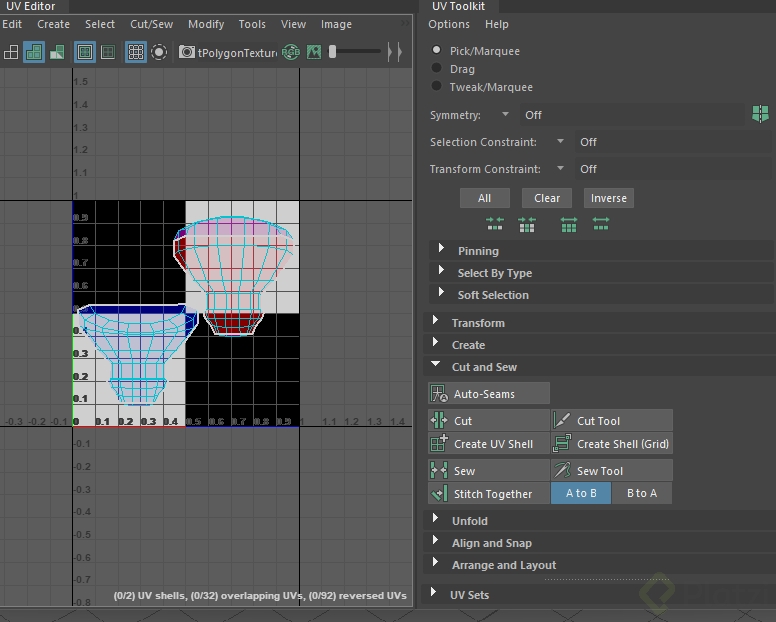Image resolution: width=776 pixels, height=622 pixels.
Task: Click the camera UV snapshot icon
Action: tap(187, 52)
